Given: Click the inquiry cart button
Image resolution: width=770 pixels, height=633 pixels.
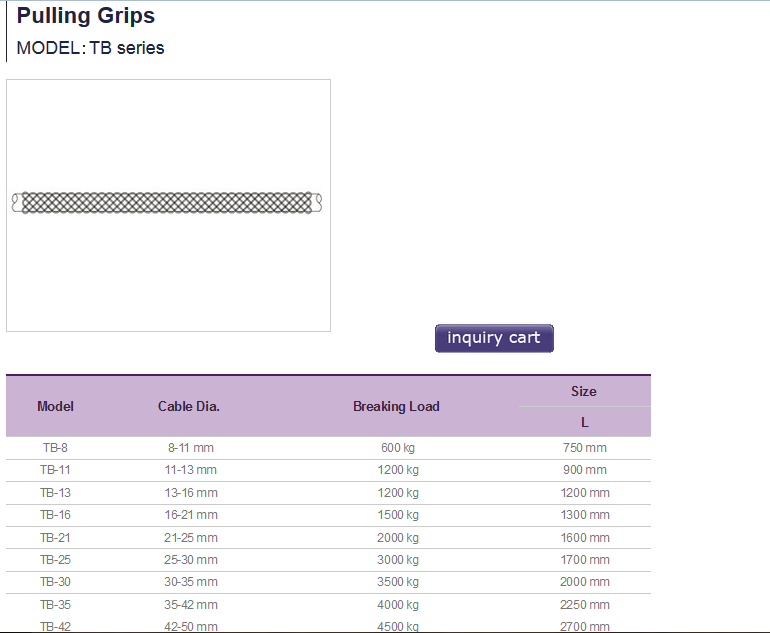Looking at the screenshot, I should (494, 338).
